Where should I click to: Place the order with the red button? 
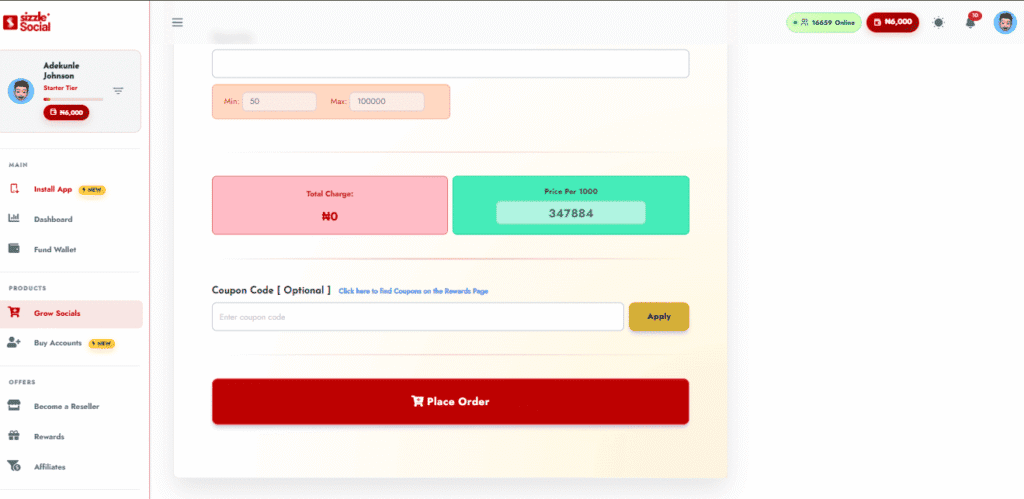(451, 402)
